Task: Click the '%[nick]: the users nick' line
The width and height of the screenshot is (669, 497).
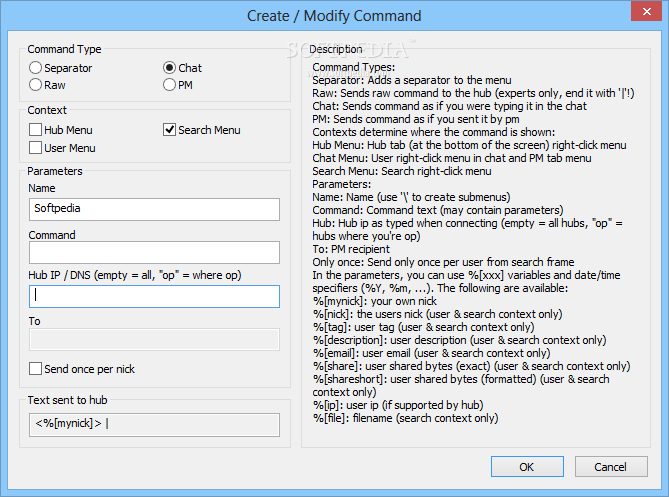Action: pyautogui.click(x=437, y=314)
